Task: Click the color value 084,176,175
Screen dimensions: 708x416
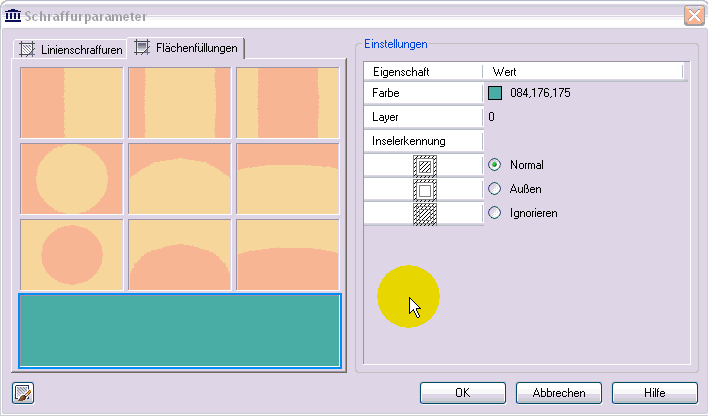Action: [540, 93]
